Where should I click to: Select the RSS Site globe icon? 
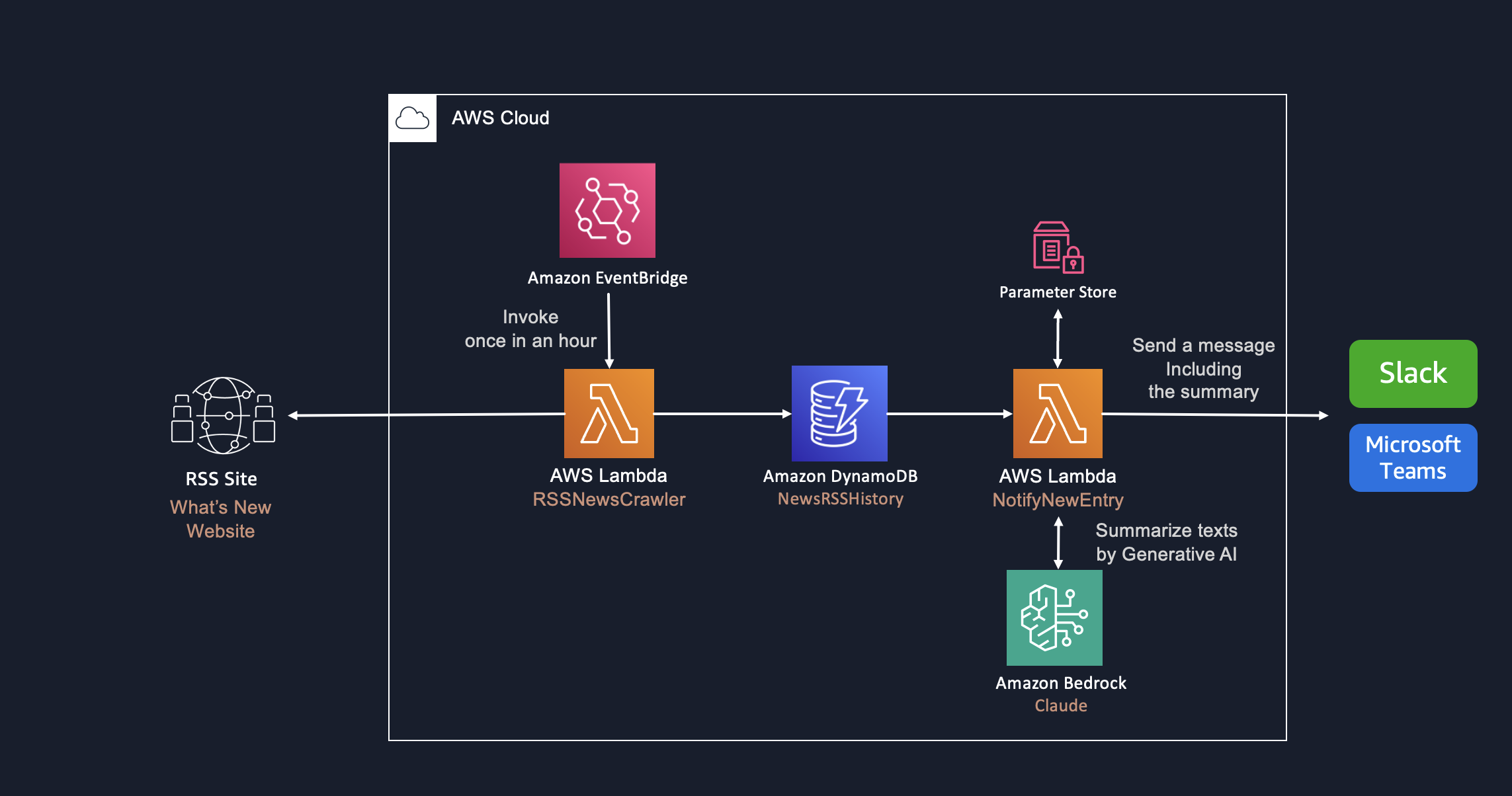pos(224,415)
